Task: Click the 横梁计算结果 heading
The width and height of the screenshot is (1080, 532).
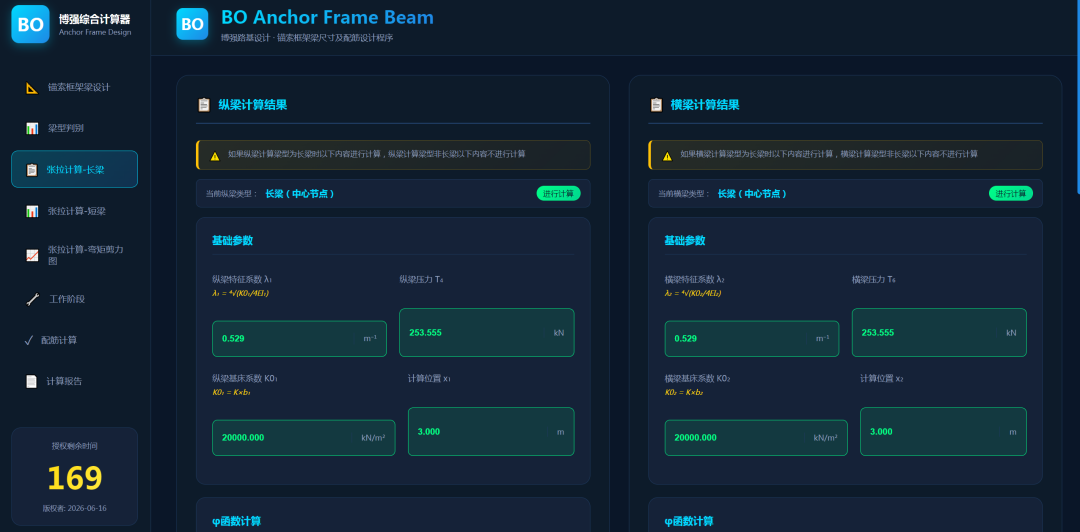Action: (x=705, y=105)
